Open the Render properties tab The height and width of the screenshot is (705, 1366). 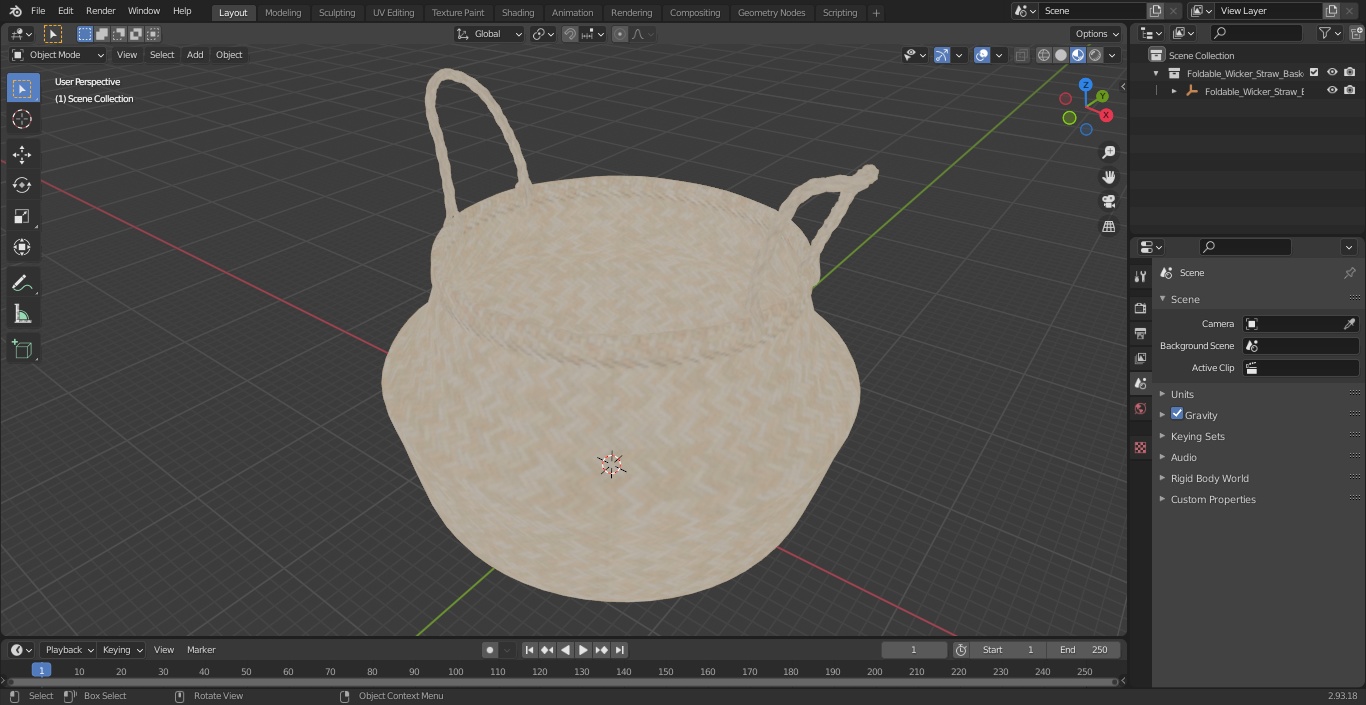point(1140,309)
